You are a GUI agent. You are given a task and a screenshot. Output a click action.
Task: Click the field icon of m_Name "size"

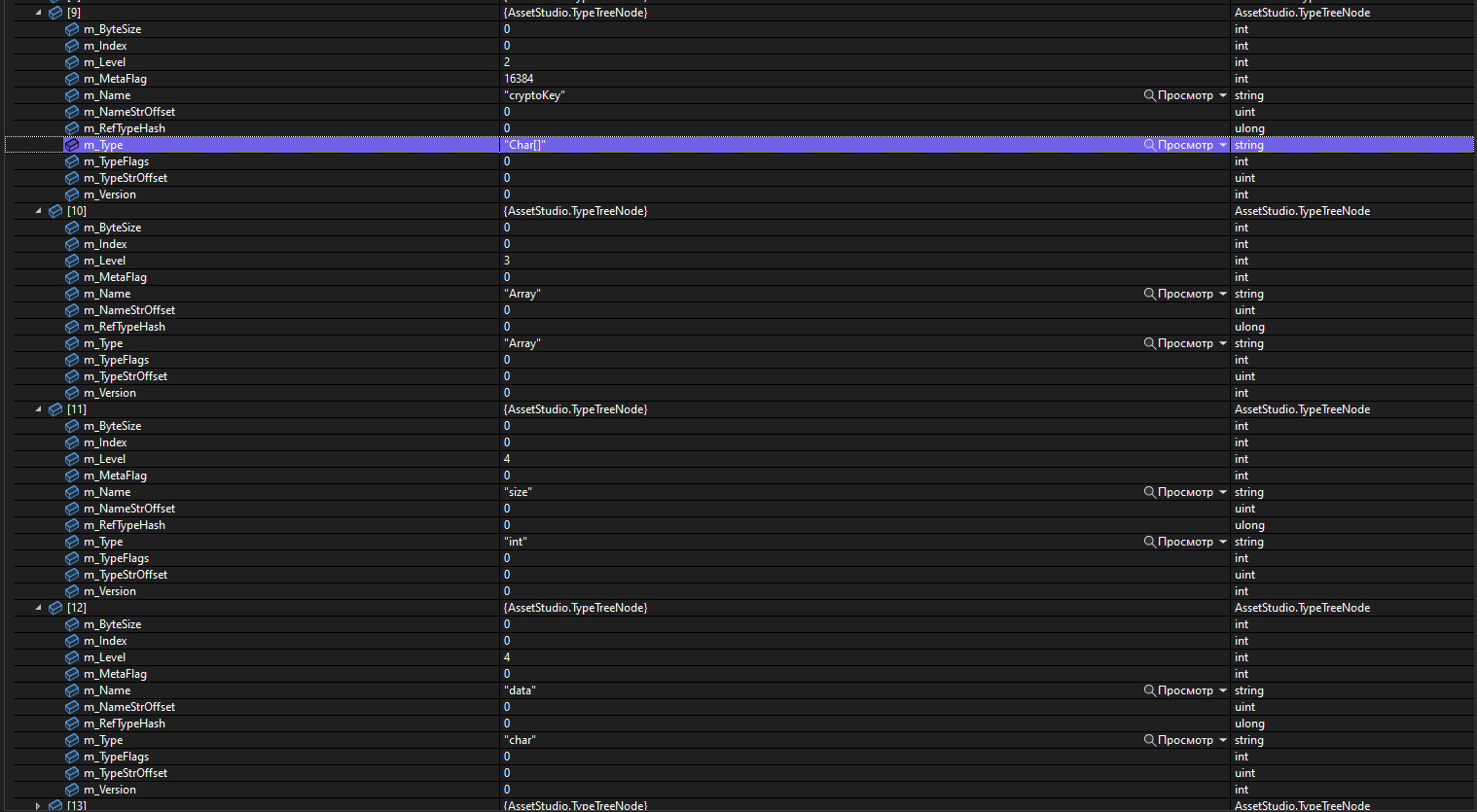coord(72,492)
